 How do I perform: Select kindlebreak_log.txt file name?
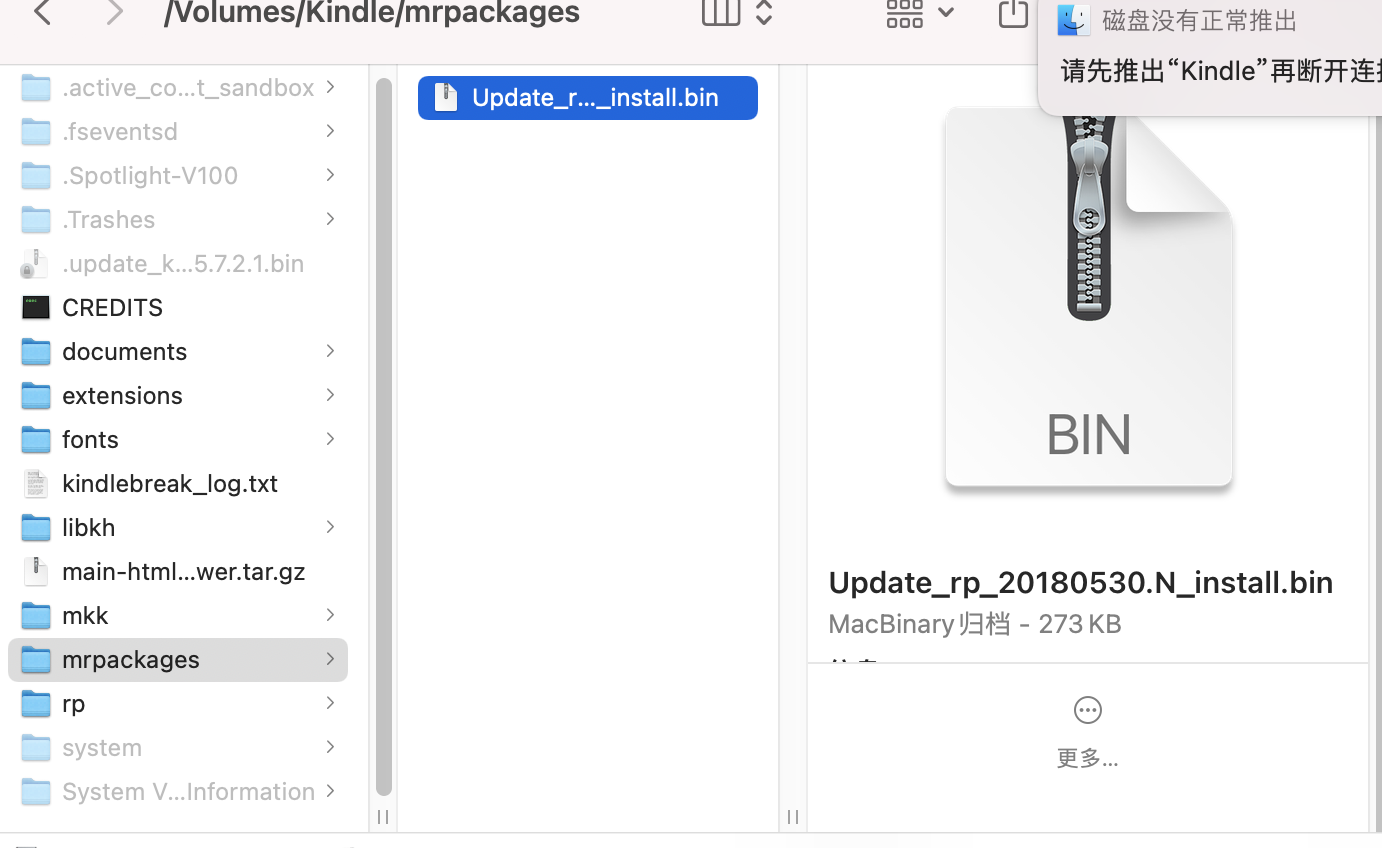pos(170,483)
